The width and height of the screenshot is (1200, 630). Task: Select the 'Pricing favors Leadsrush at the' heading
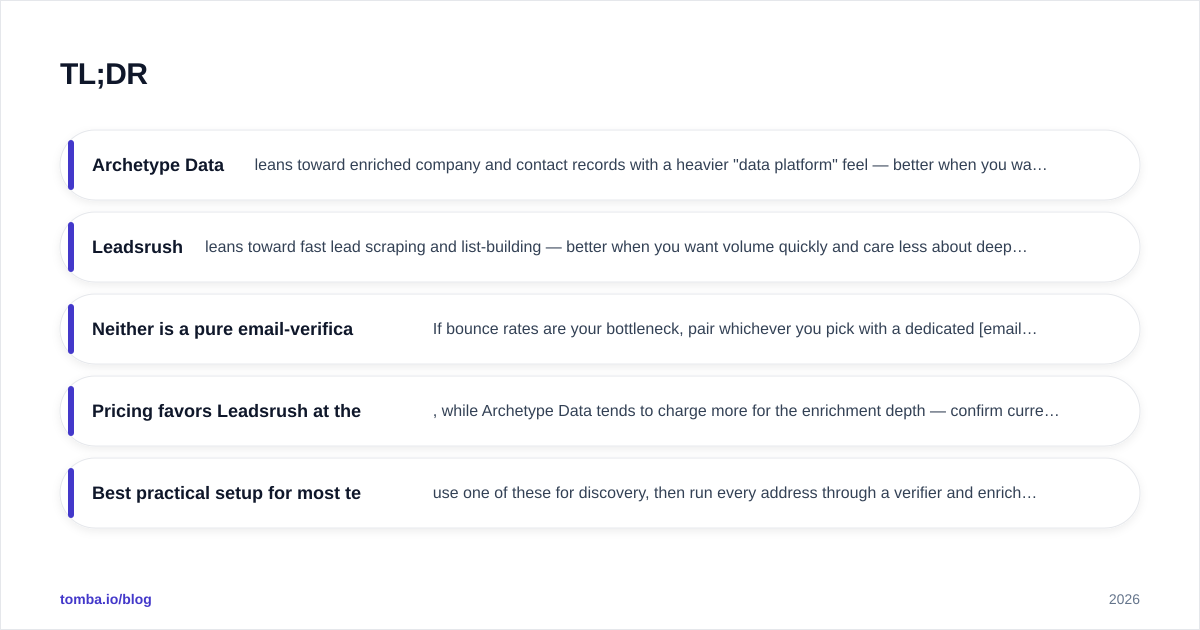pyautogui.click(x=226, y=411)
